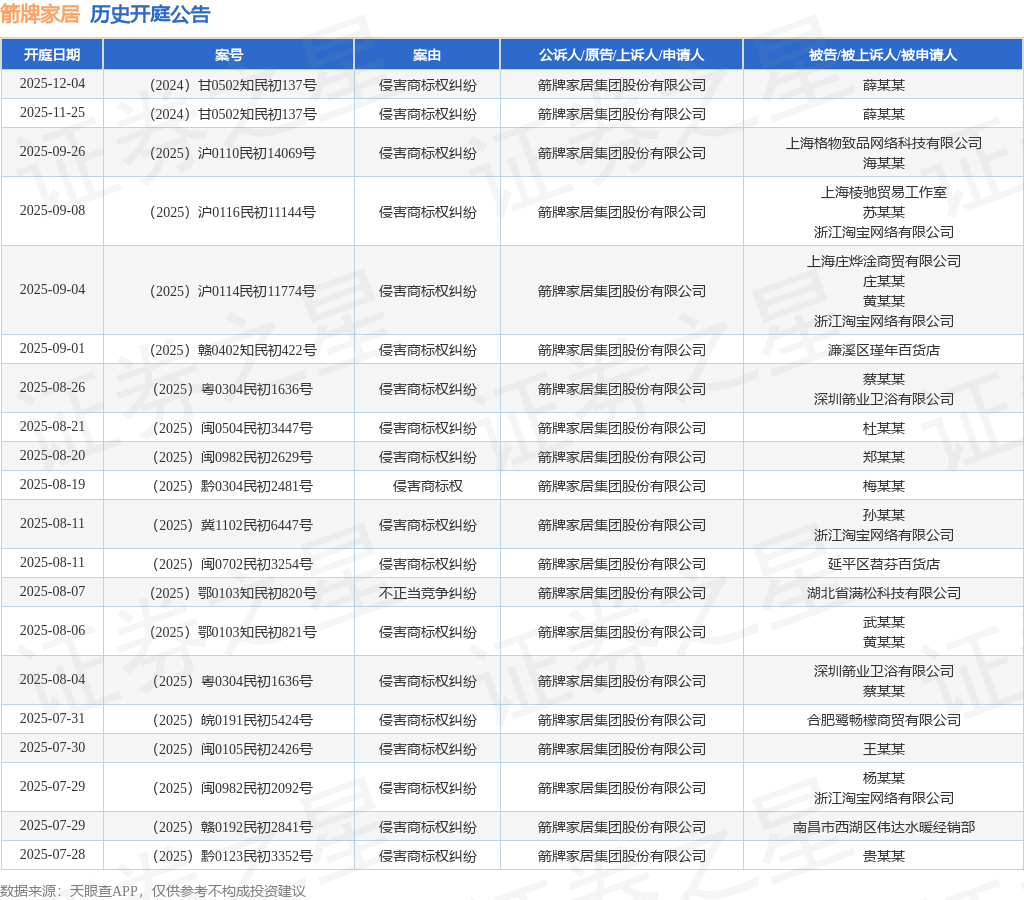
Task: Click the 侵害商标权 case cause cell
Action: coord(427,487)
